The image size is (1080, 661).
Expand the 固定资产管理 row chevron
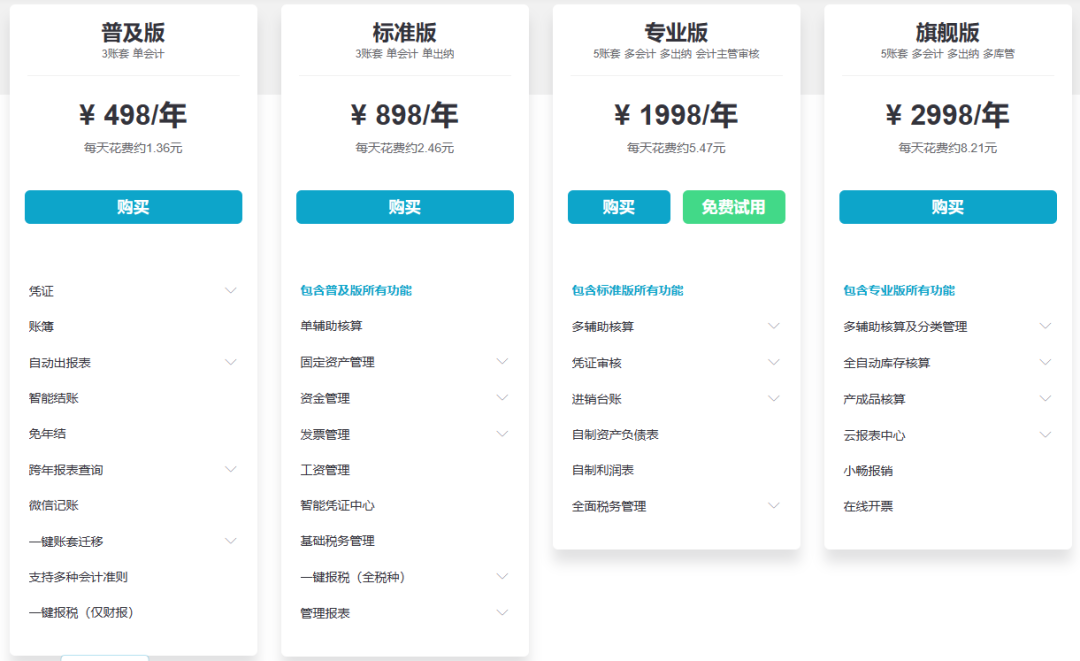point(502,361)
